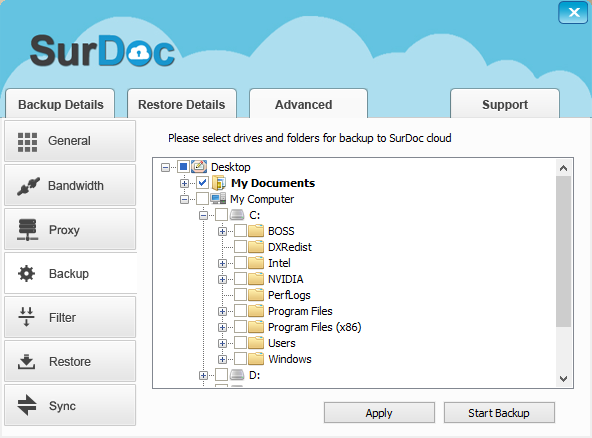This screenshot has width=592, height=438.
Task: Expand the My Documents node
Action: 184,183
